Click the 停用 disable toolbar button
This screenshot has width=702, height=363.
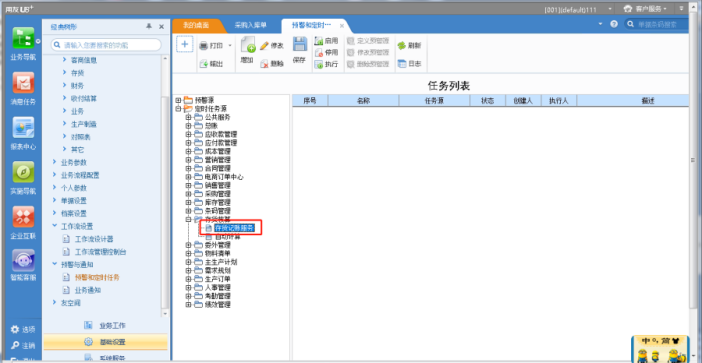coord(326,52)
